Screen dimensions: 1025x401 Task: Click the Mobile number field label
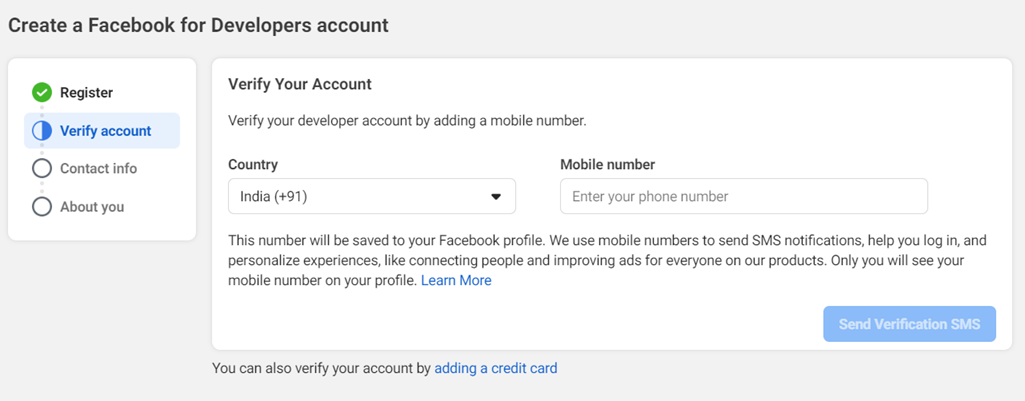(x=607, y=164)
